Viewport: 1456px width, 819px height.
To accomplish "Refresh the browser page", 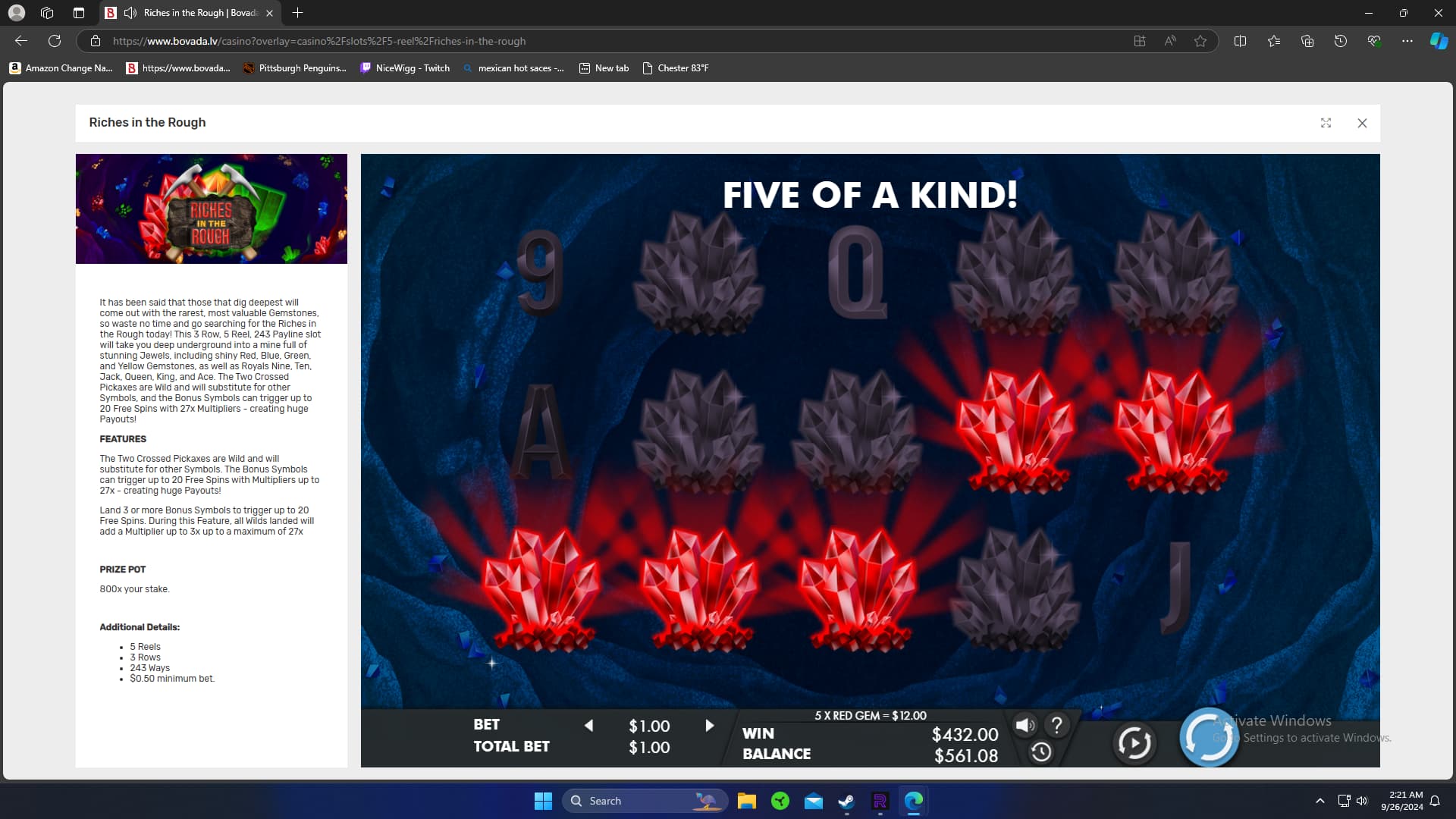I will [x=55, y=41].
